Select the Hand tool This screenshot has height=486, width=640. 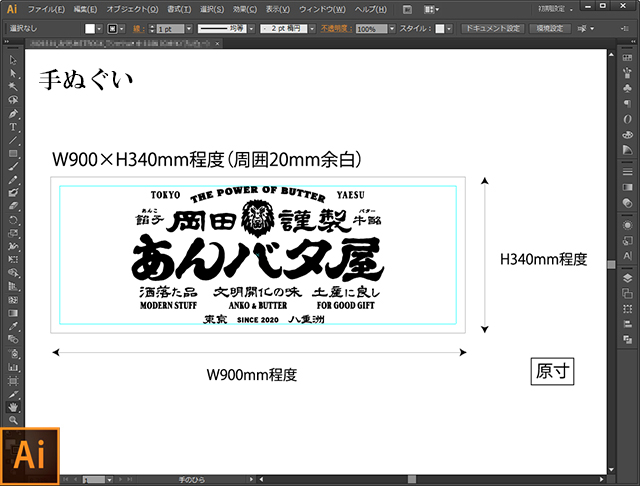pos(13,407)
